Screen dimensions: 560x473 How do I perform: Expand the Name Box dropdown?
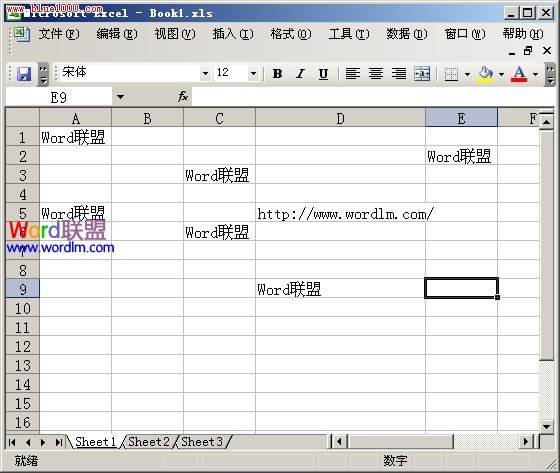(120, 97)
